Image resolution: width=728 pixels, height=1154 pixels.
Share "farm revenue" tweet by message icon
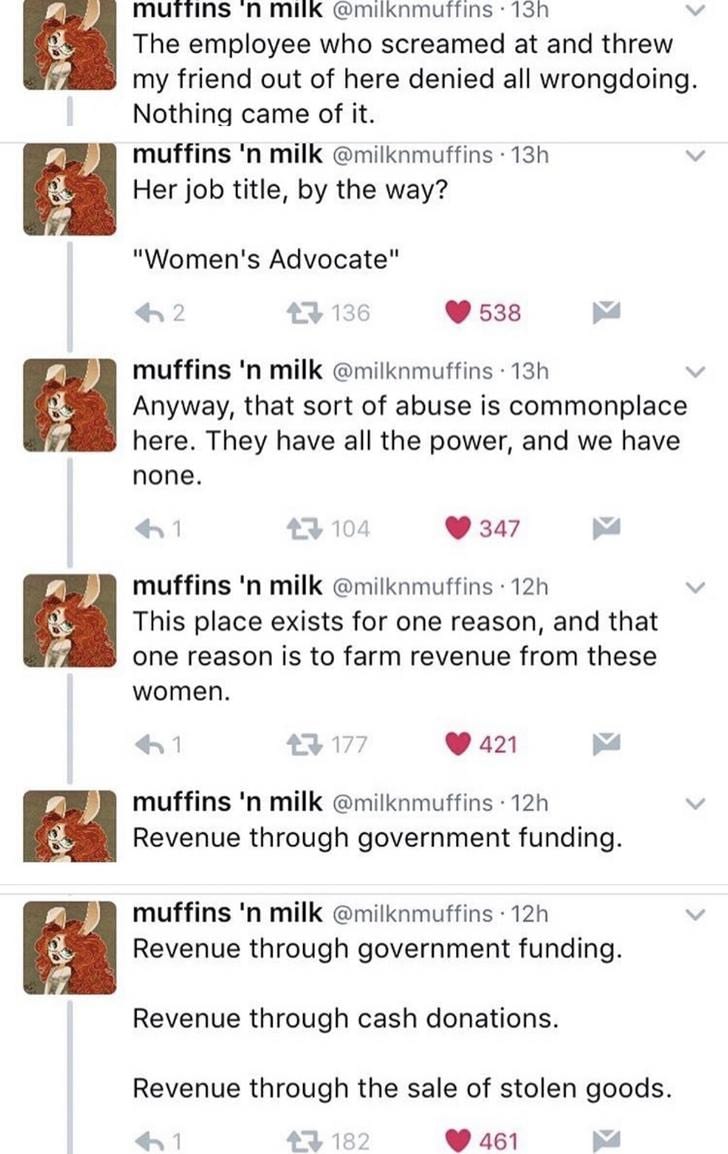[x=612, y=743]
